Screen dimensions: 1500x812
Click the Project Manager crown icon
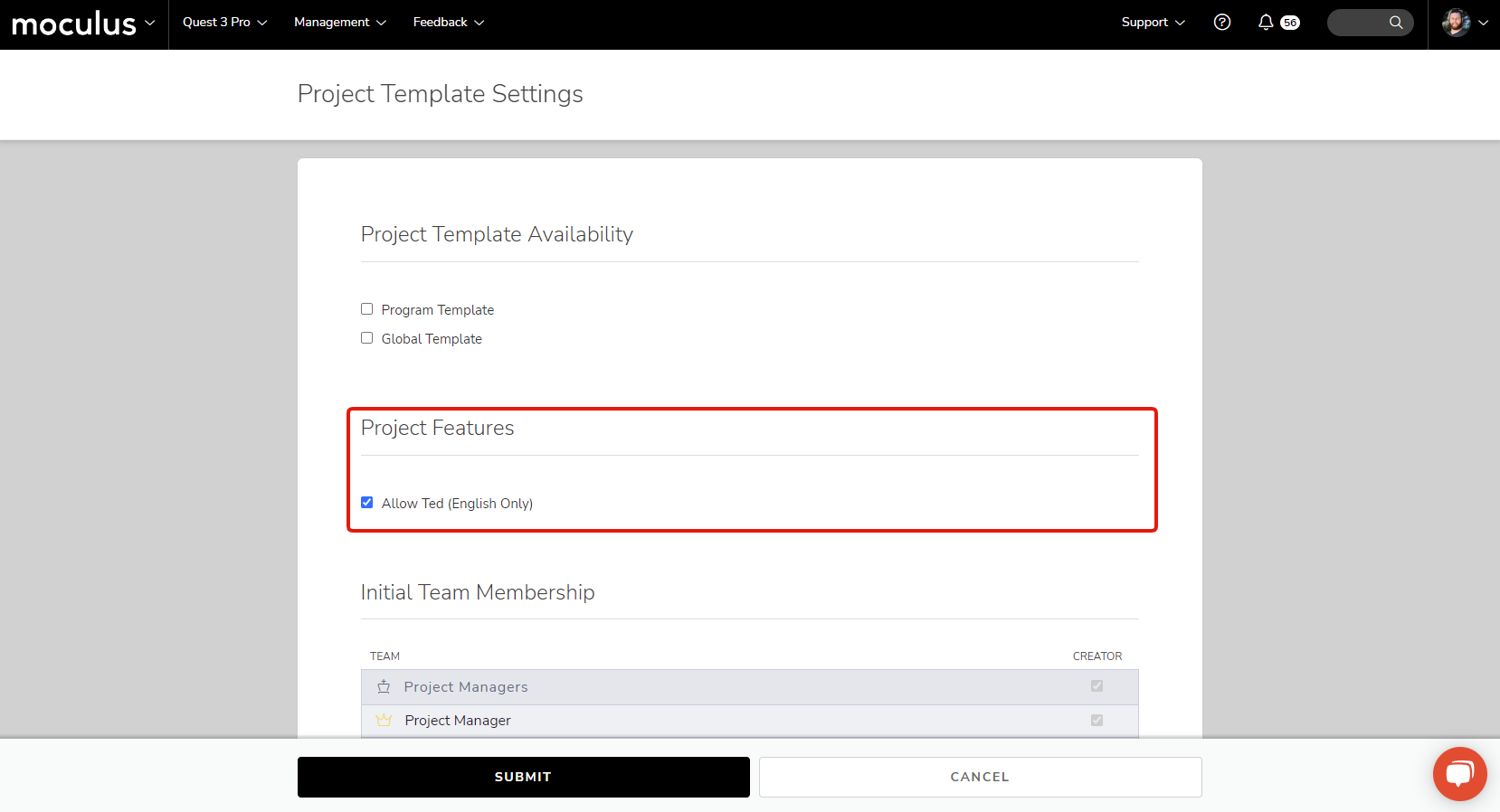coord(384,721)
